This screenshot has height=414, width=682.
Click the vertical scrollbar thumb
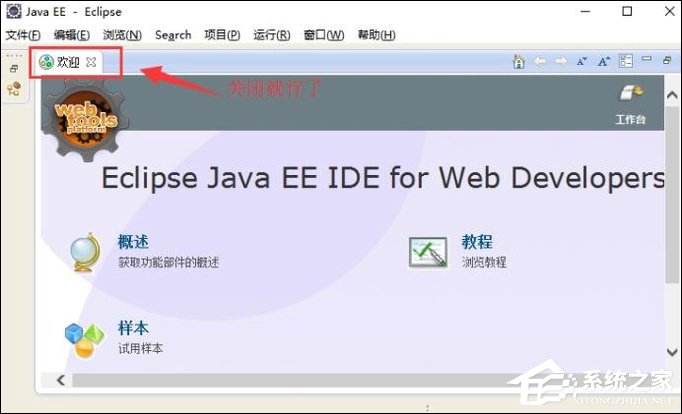(x=672, y=194)
